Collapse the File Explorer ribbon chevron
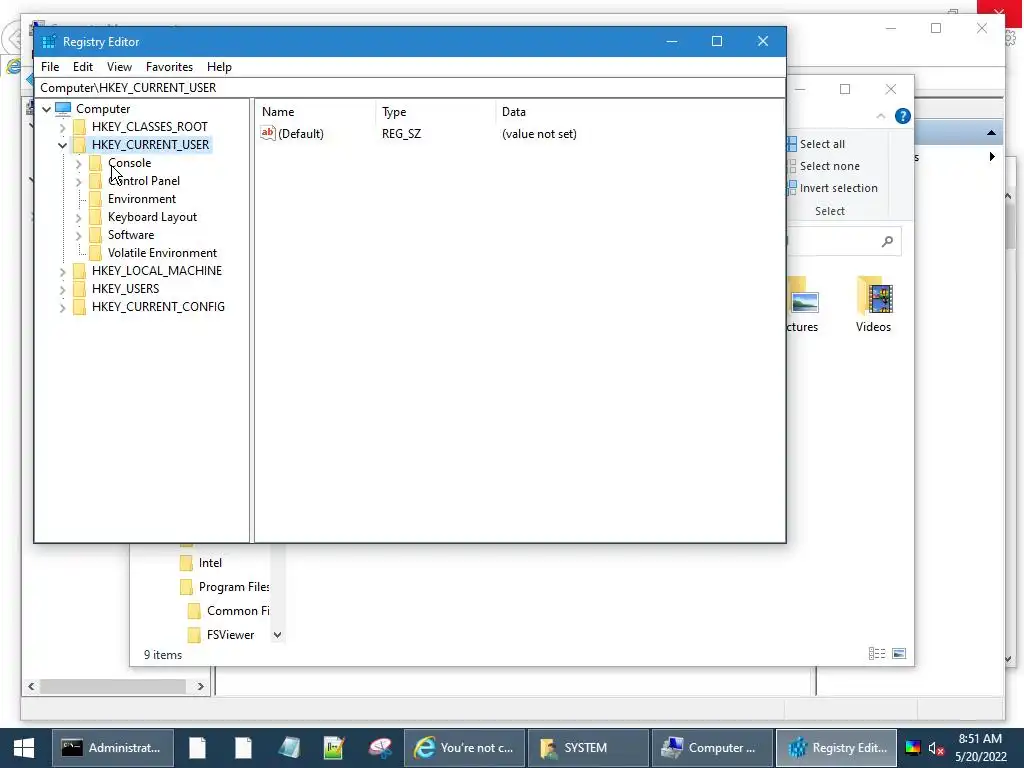1024x768 pixels. [x=880, y=116]
